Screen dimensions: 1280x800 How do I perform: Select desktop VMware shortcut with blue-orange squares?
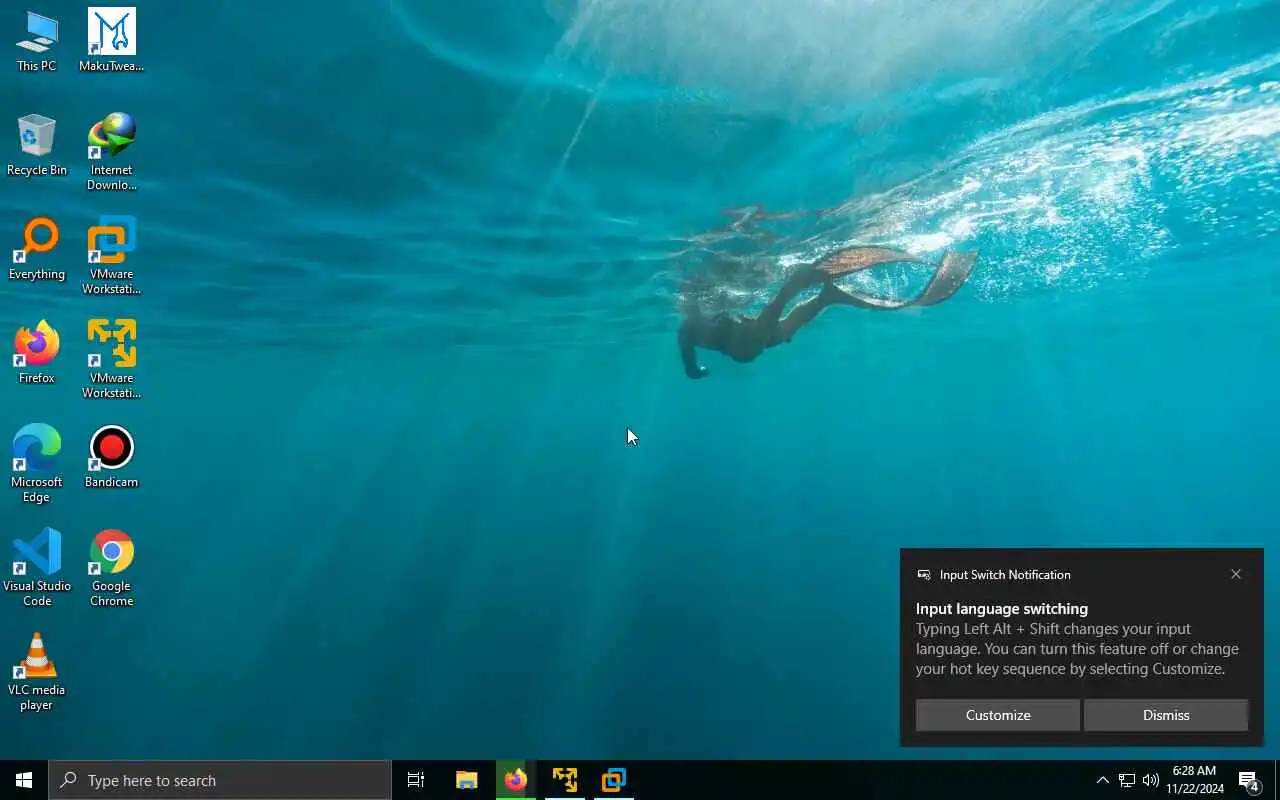click(111, 256)
